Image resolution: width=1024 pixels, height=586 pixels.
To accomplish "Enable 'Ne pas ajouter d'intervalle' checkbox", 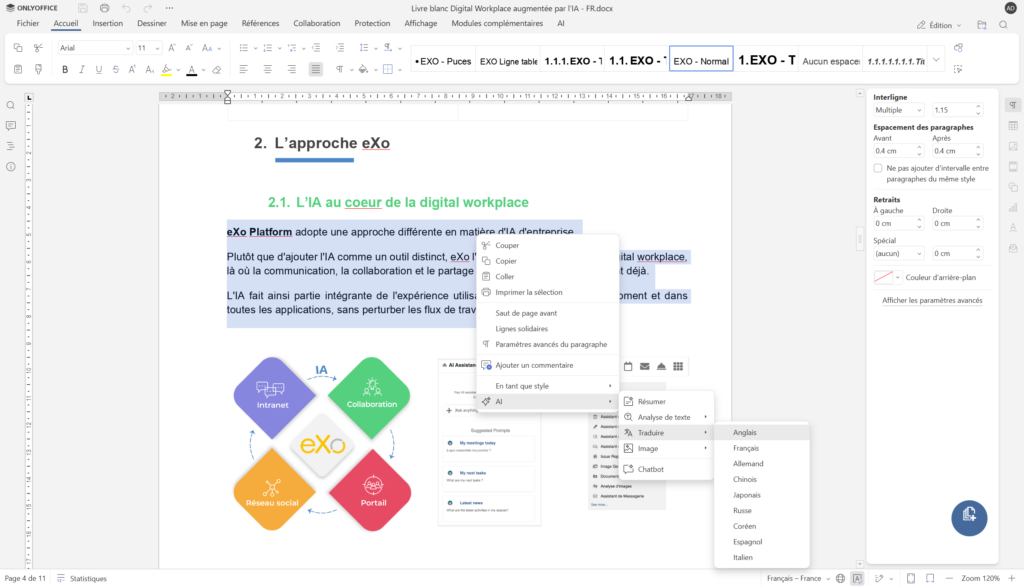I will pyautogui.click(x=878, y=168).
